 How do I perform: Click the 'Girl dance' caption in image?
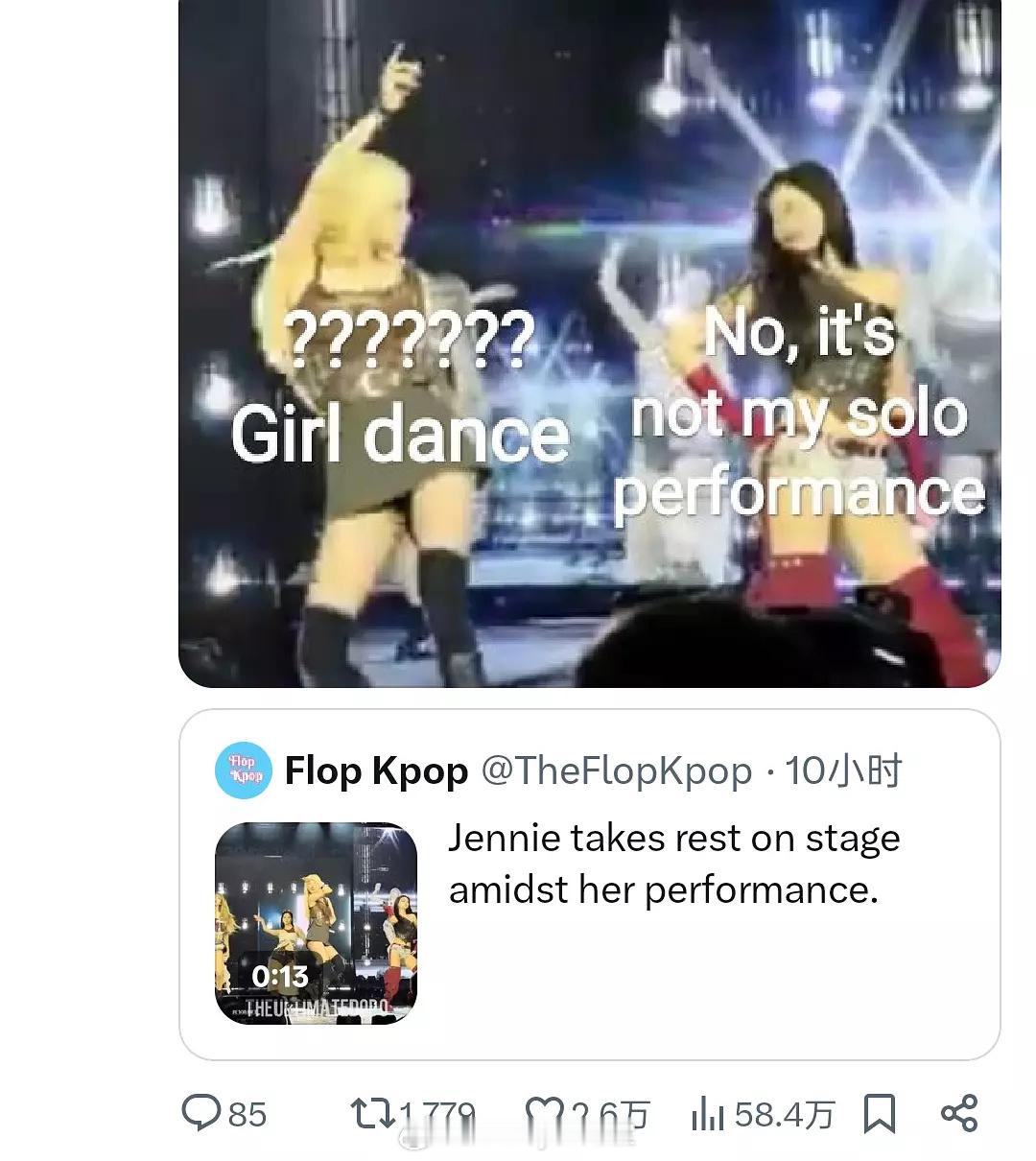400,434
